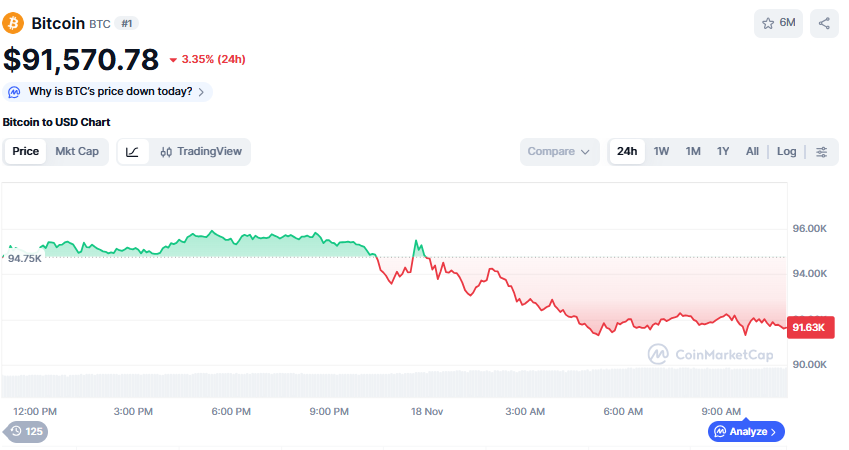Select the 1Y time range tab
Viewport: 849px width, 450px height.
click(723, 152)
